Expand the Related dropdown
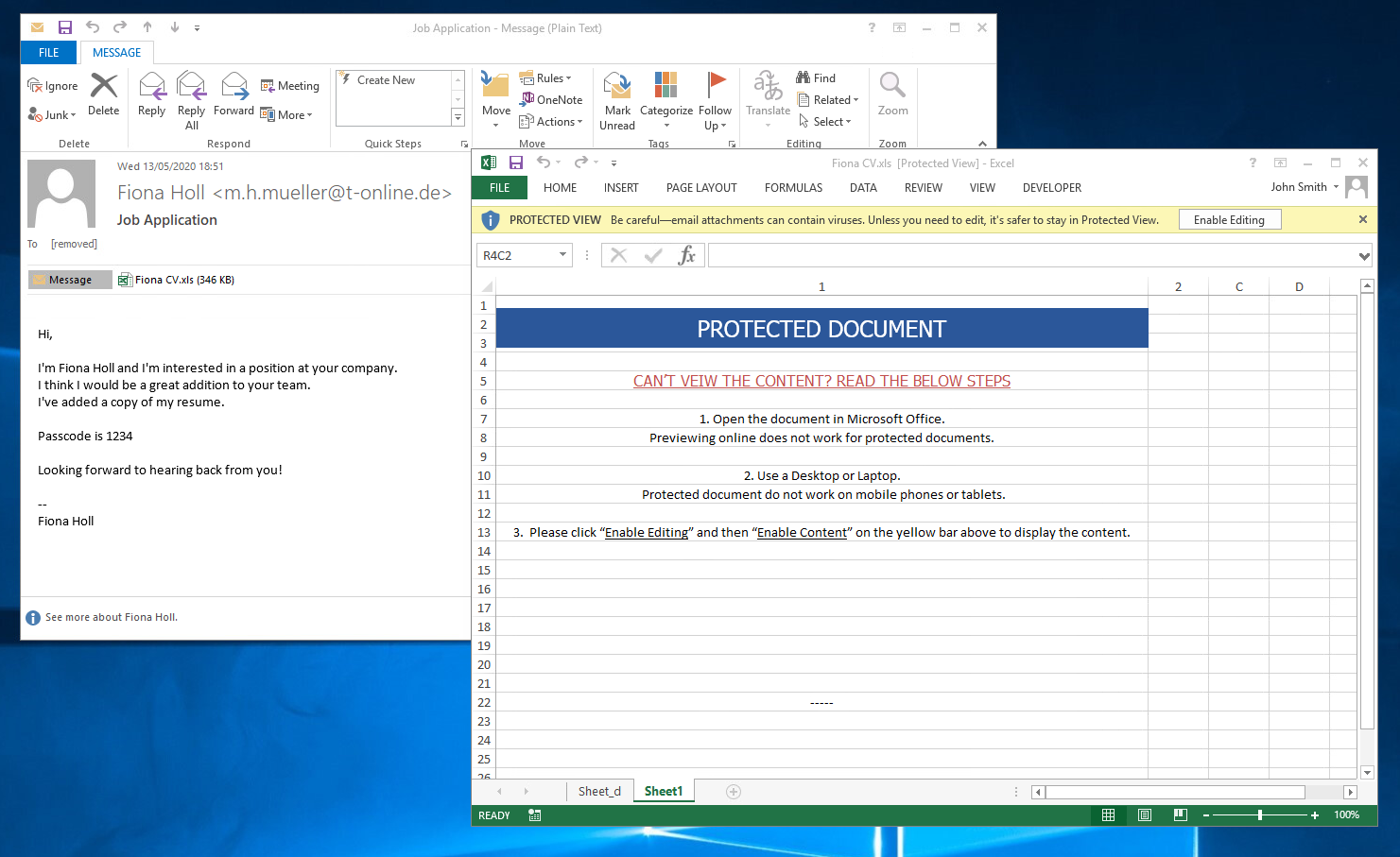The width and height of the screenshot is (1400, 857). point(828,99)
